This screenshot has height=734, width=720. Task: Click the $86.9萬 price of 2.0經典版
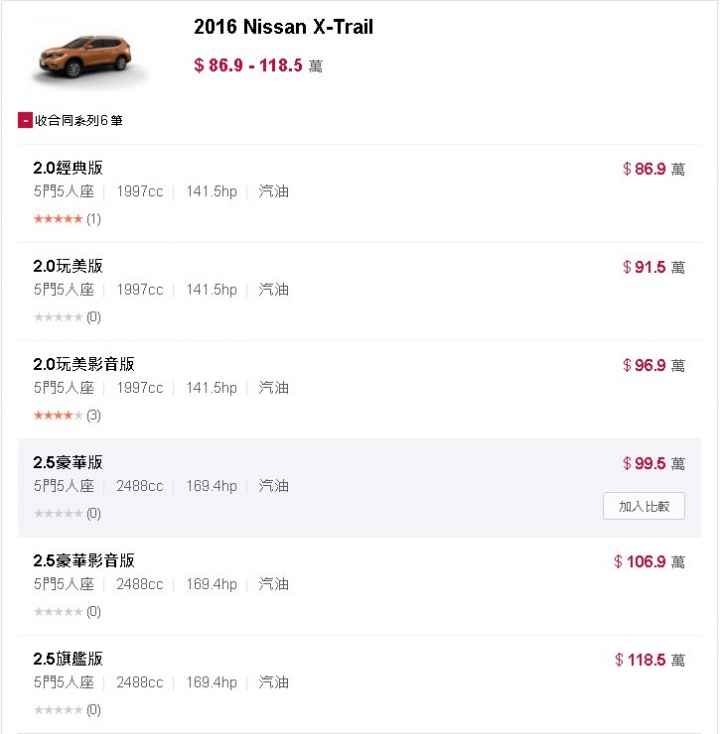point(654,169)
